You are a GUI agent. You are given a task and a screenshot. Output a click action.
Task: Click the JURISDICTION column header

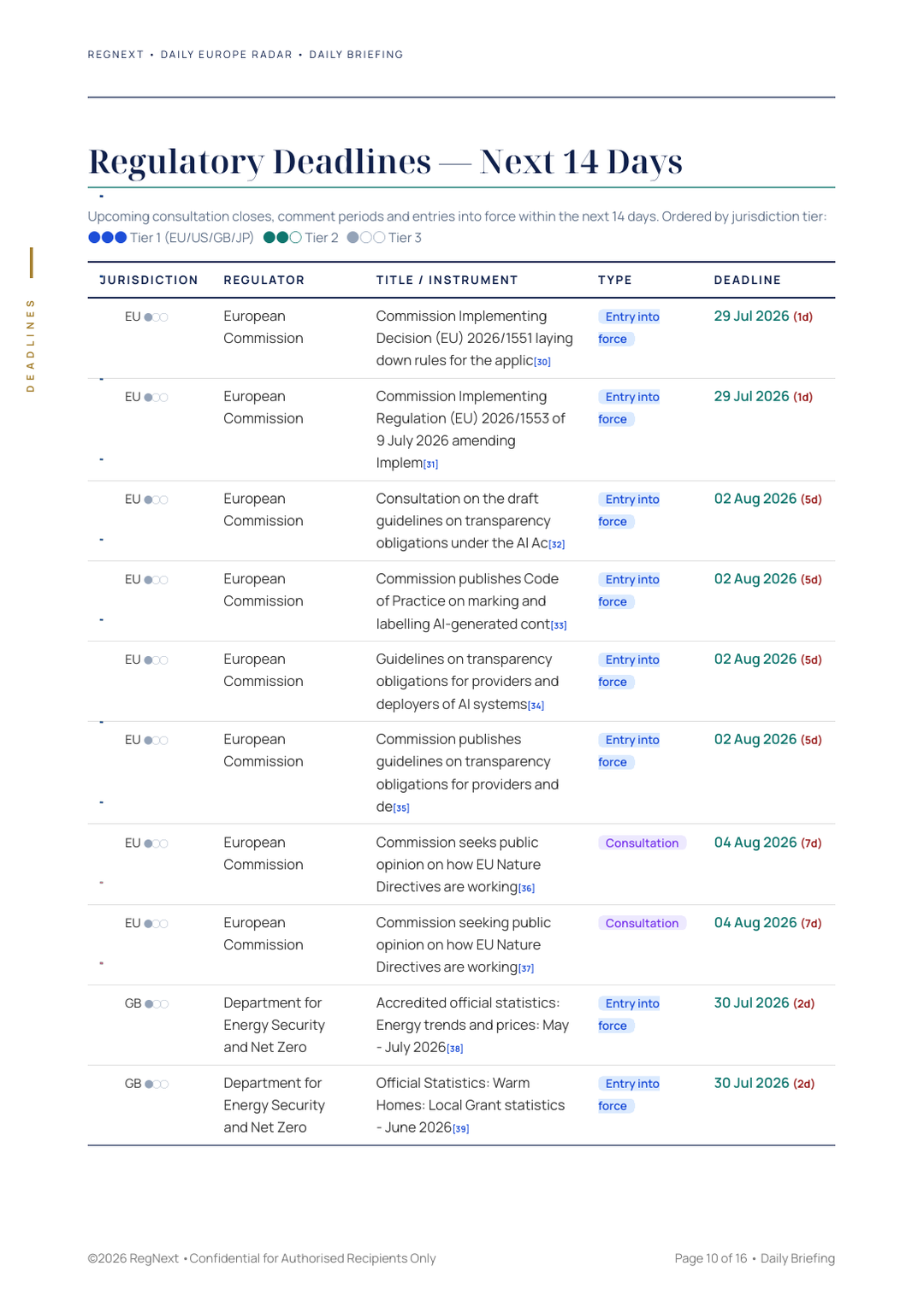coord(149,281)
